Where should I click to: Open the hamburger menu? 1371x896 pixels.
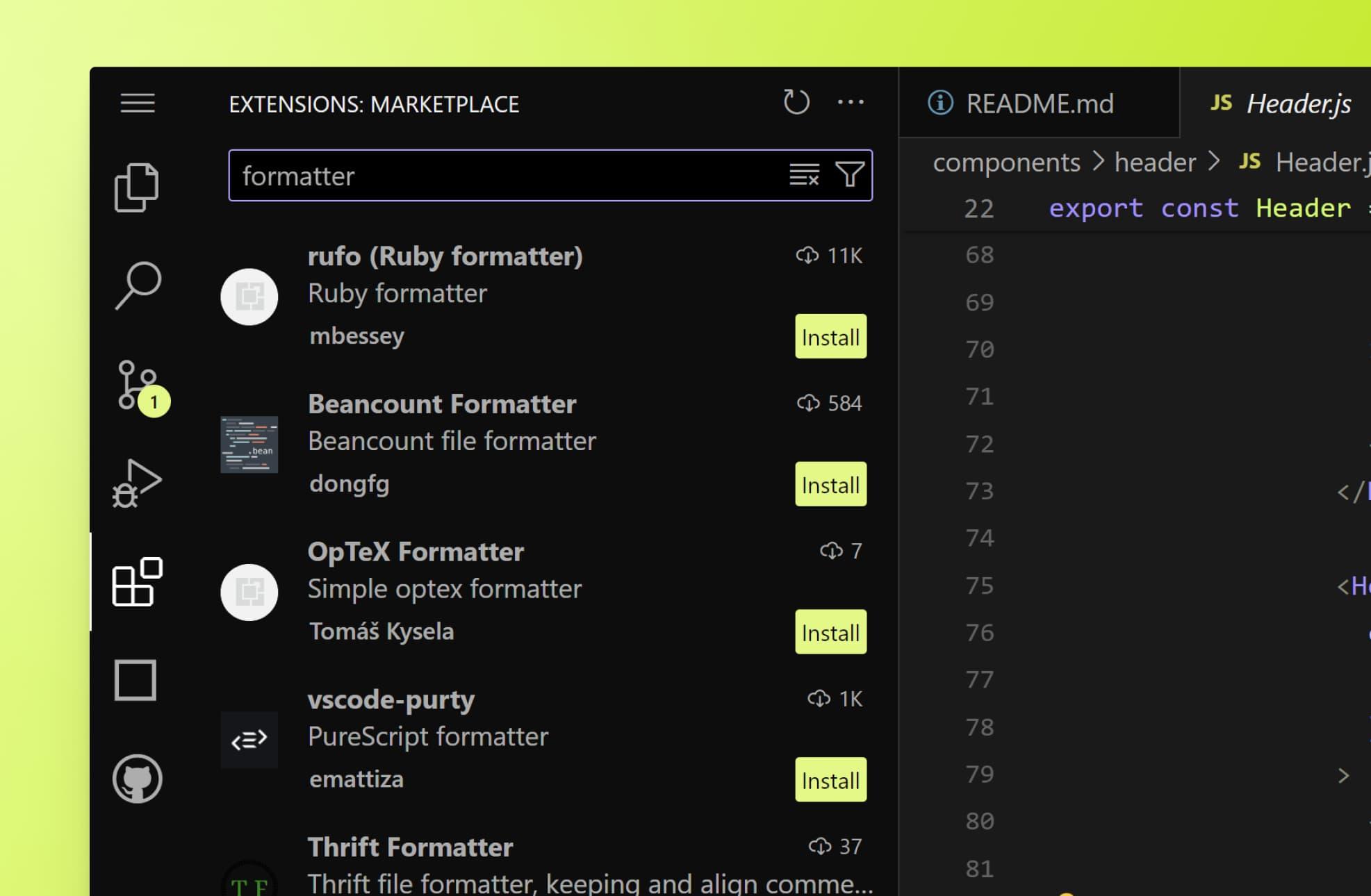[137, 103]
